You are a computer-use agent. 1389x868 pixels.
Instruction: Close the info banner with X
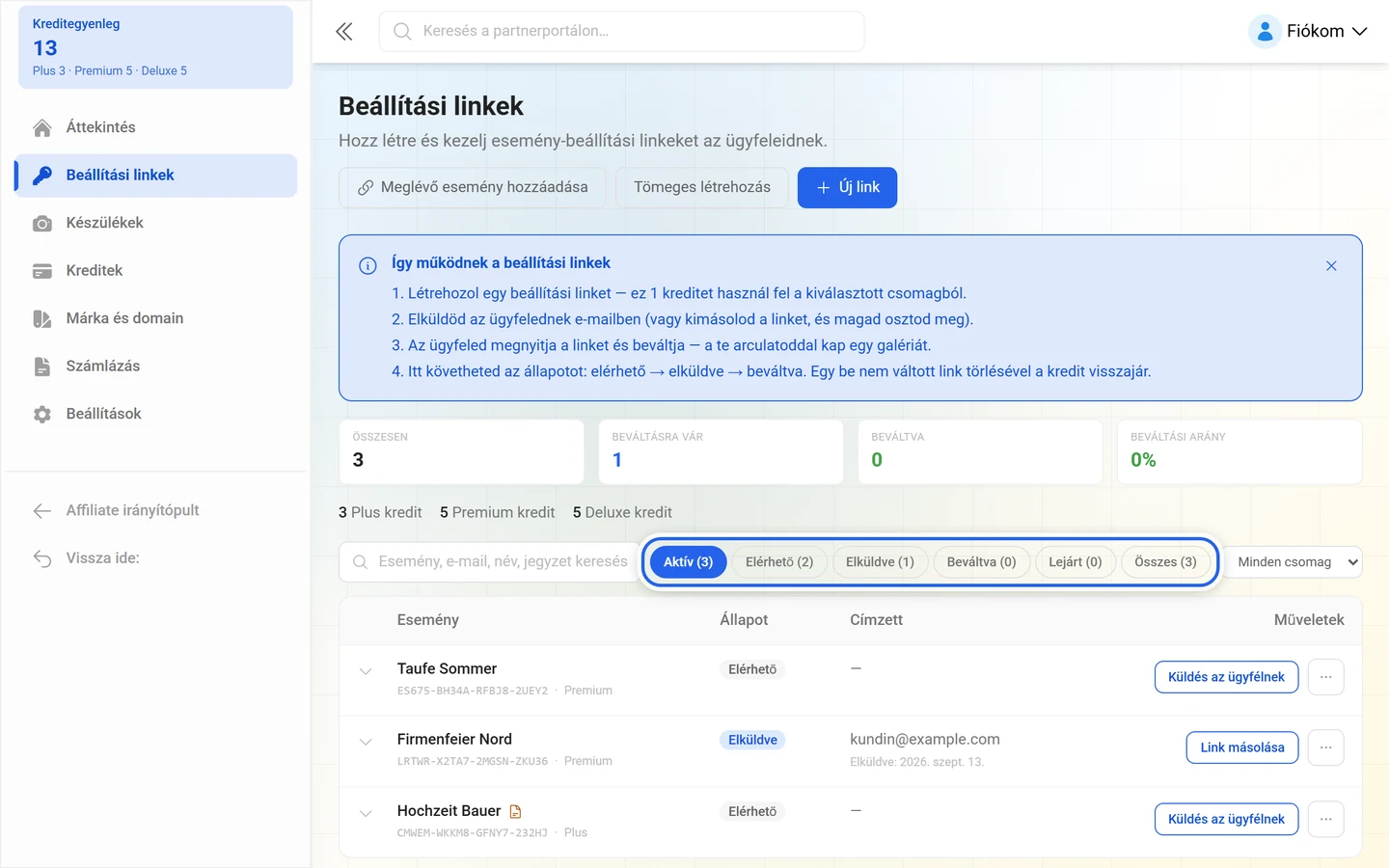1331,266
